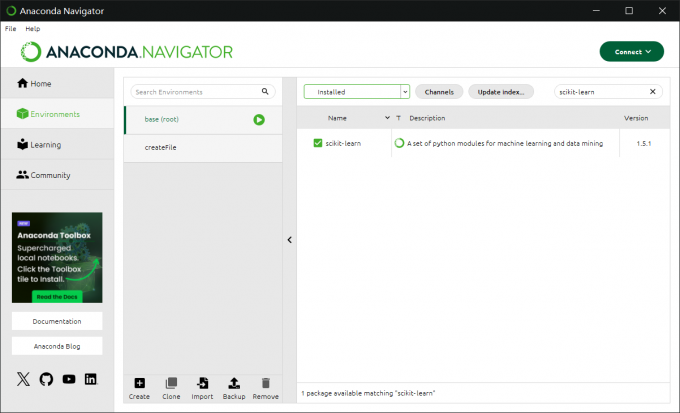This screenshot has height=413, width=680.
Task: Click the package count status text
Action: [368, 393]
